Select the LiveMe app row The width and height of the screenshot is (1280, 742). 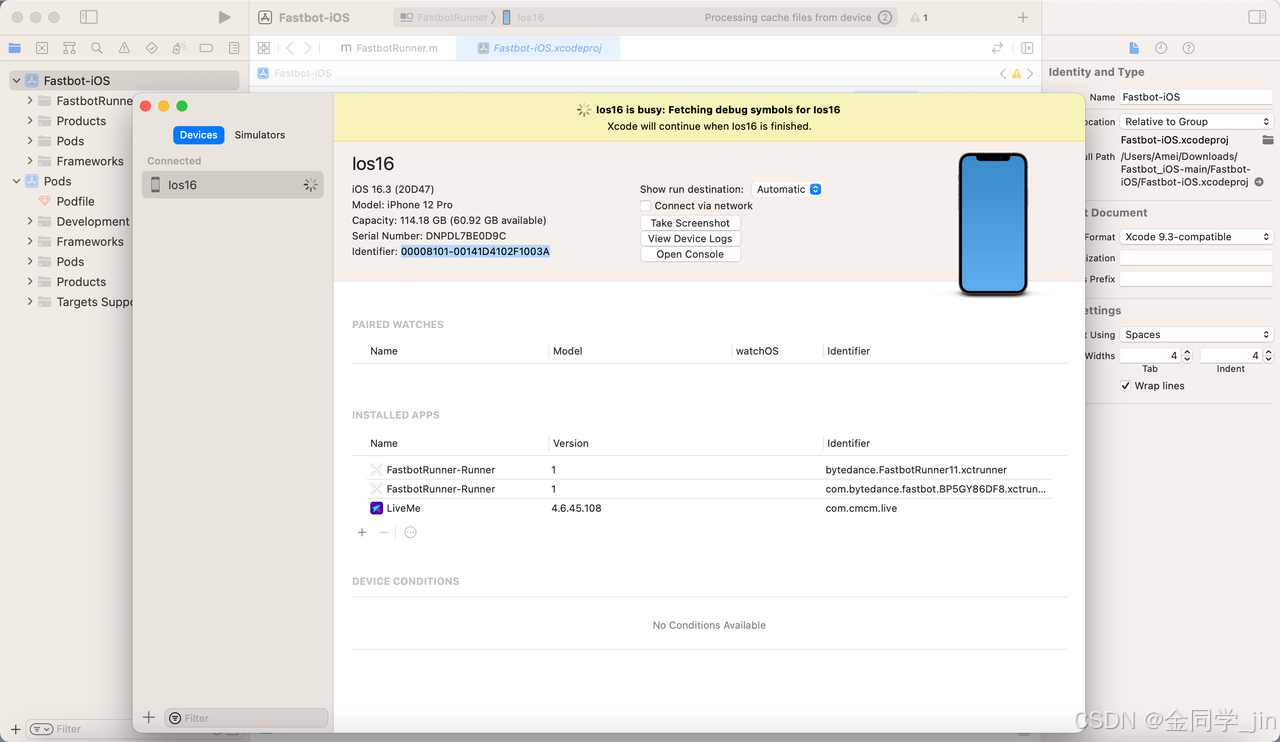(709, 508)
